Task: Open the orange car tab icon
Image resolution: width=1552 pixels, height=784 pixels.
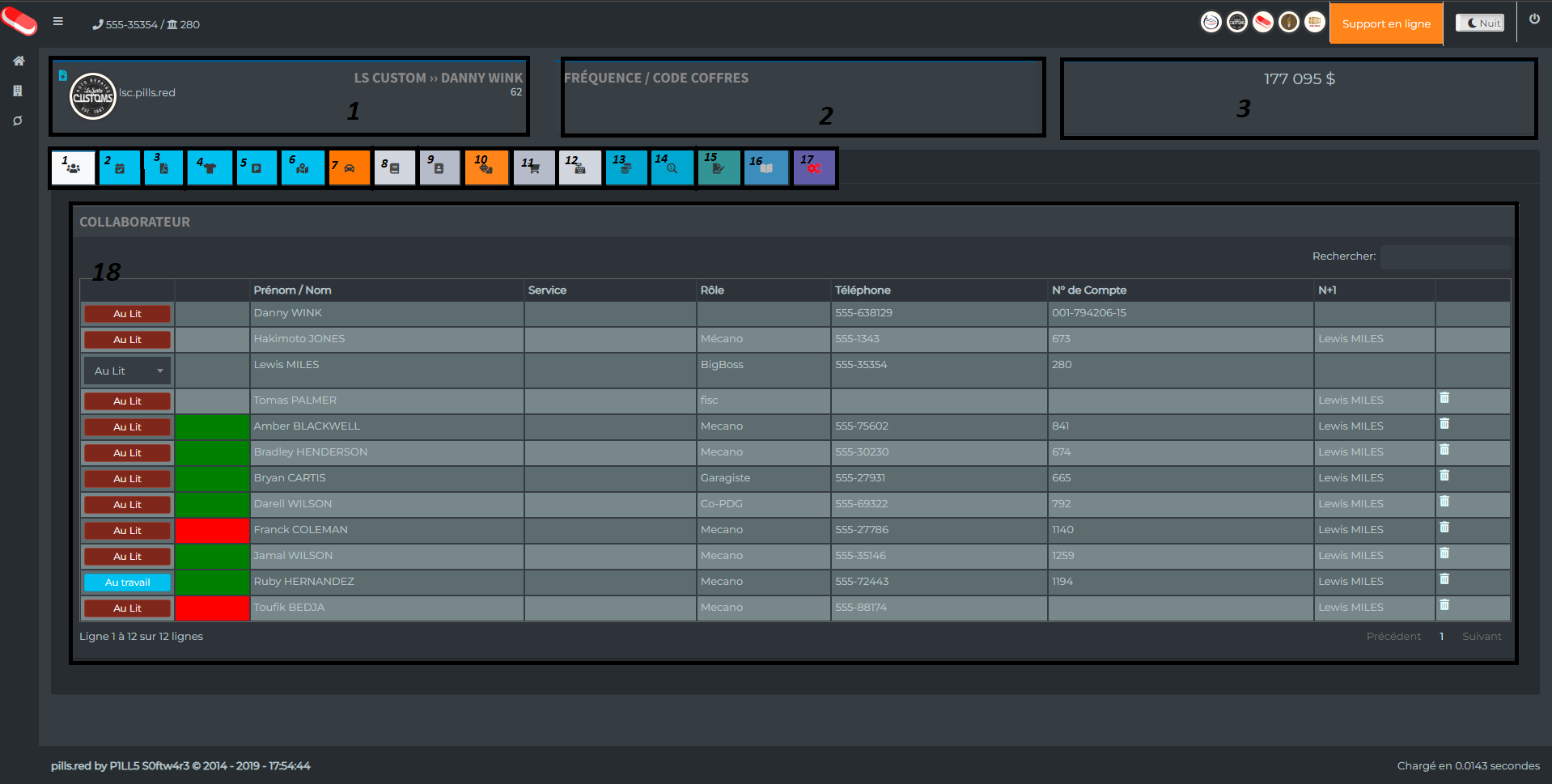Action: [x=350, y=168]
